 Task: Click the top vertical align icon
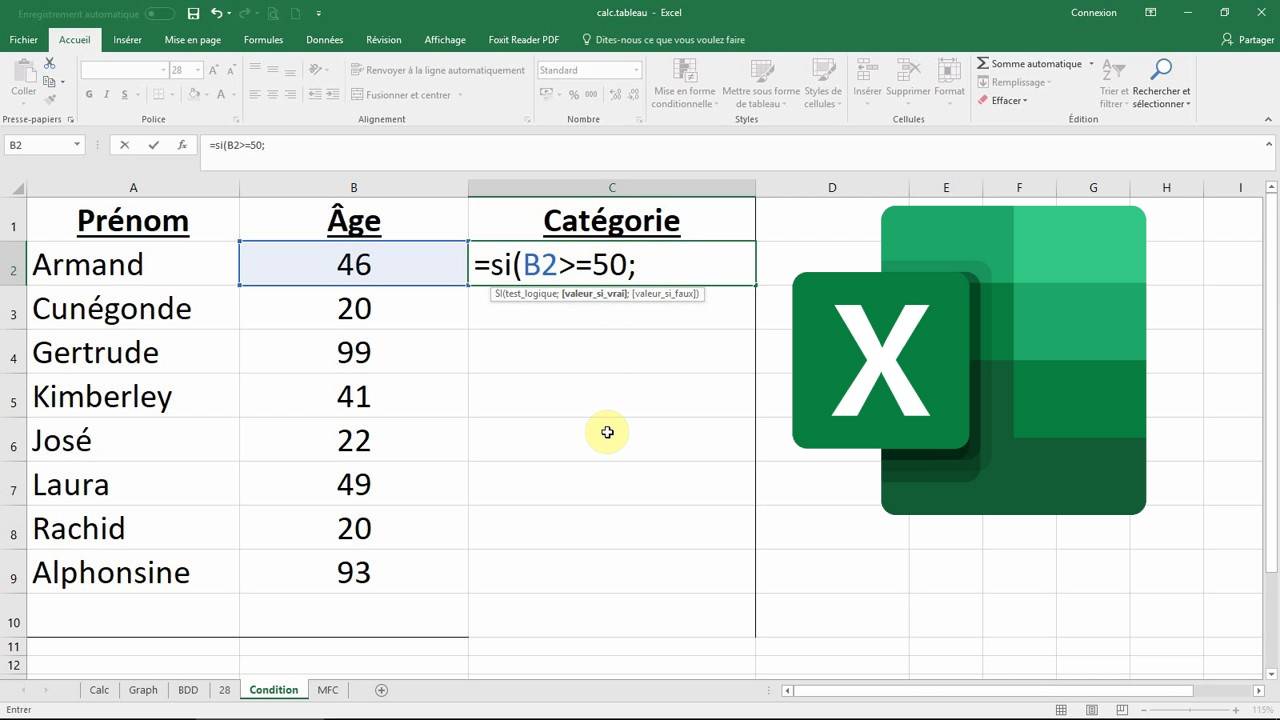254,69
